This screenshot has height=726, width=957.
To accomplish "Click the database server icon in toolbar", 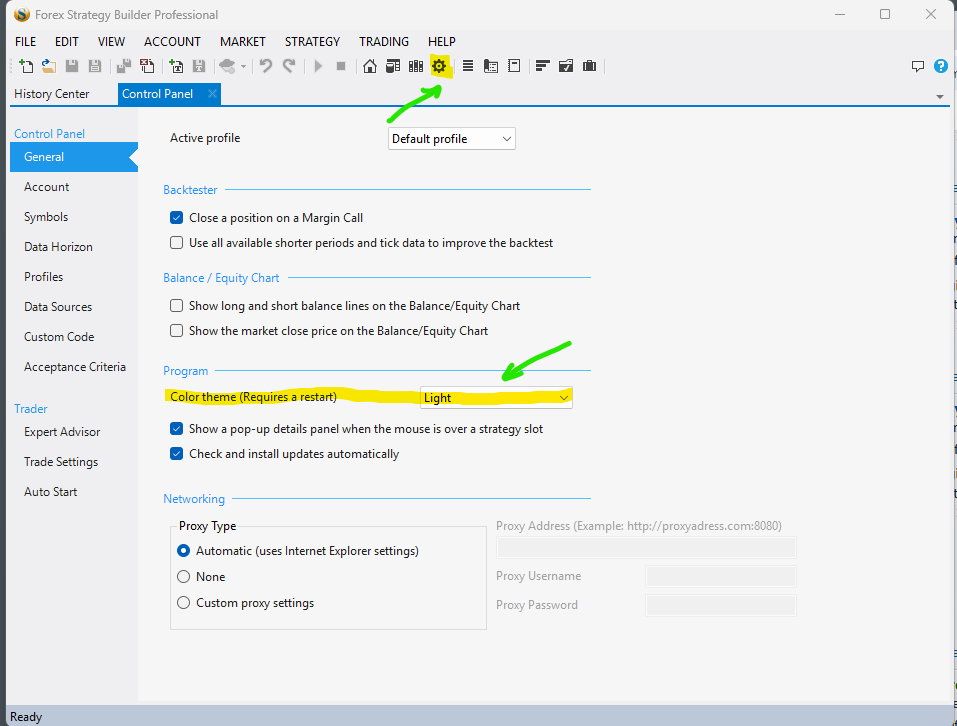I will point(393,66).
